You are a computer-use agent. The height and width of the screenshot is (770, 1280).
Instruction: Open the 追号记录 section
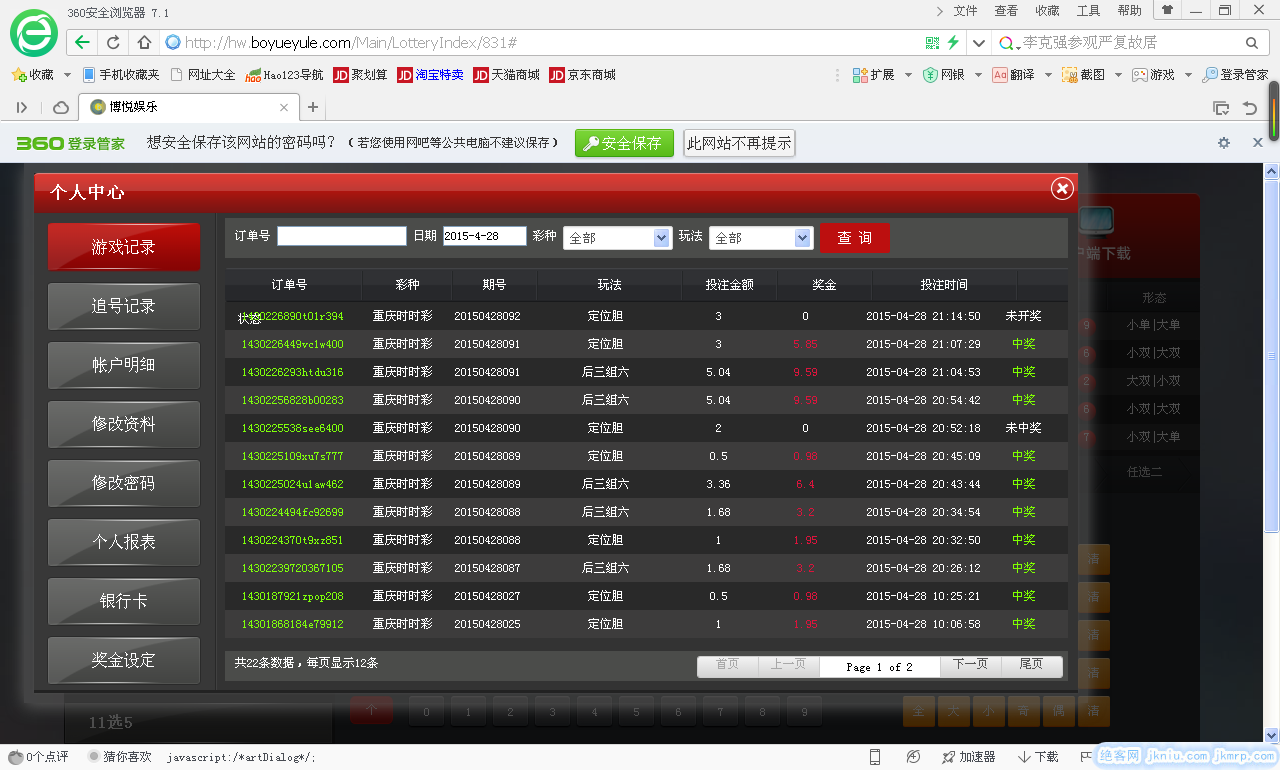click(x=124, y=306)
